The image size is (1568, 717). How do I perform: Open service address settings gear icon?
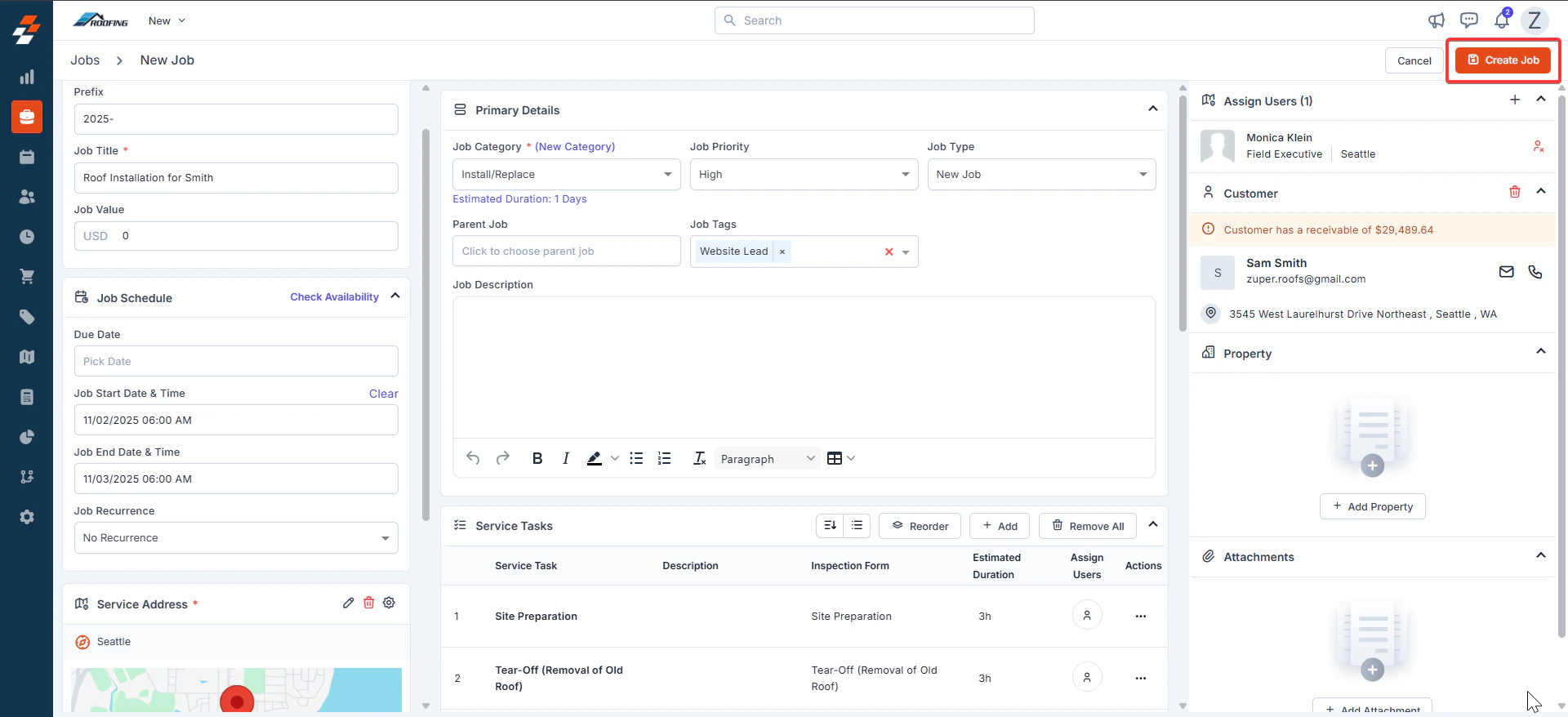pyautogui.click(x=390, y=603)
